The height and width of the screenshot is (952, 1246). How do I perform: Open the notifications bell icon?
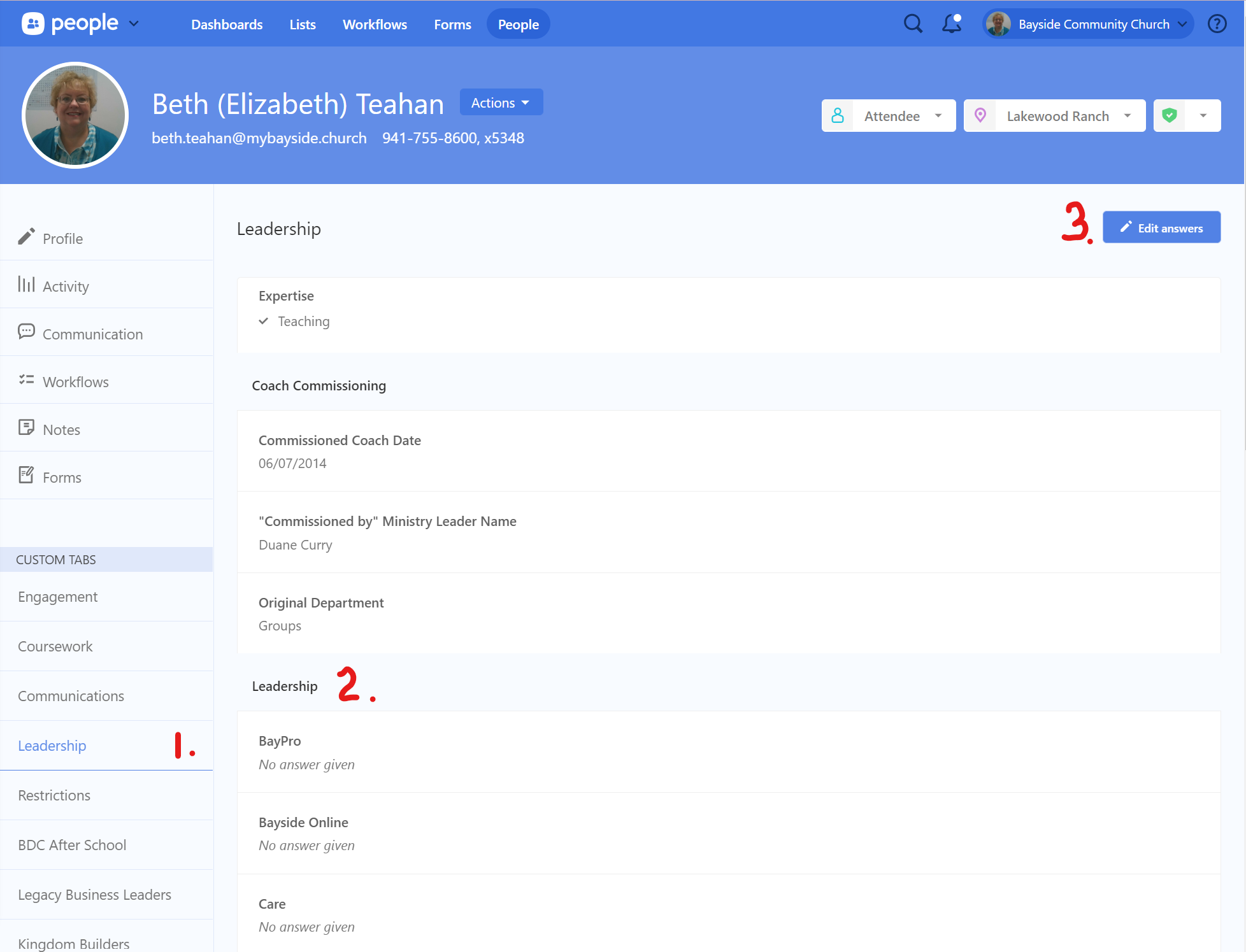952,24
